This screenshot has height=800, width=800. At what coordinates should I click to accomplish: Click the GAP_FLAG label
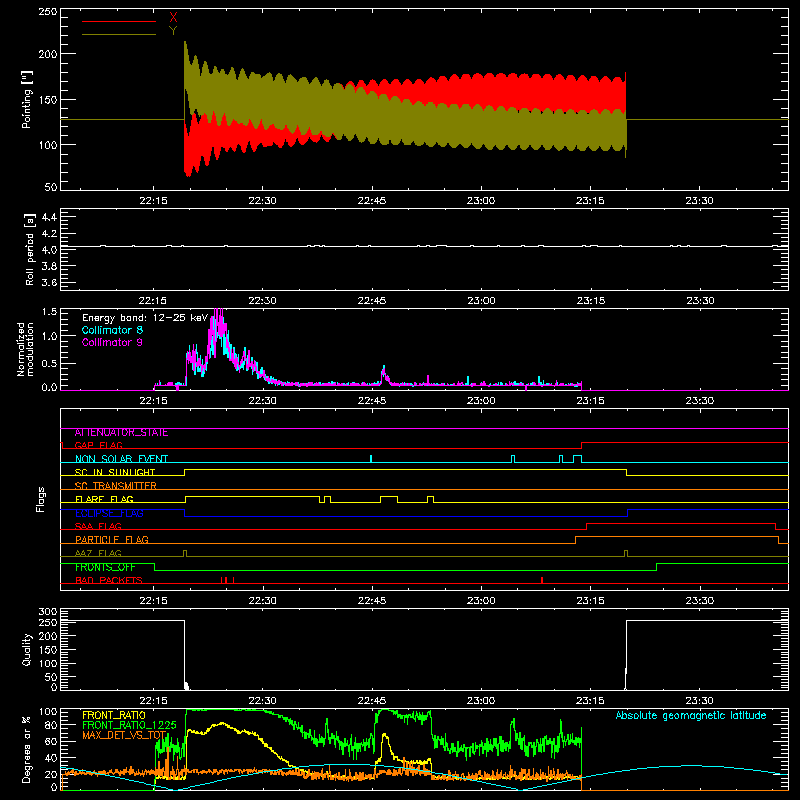98,445
